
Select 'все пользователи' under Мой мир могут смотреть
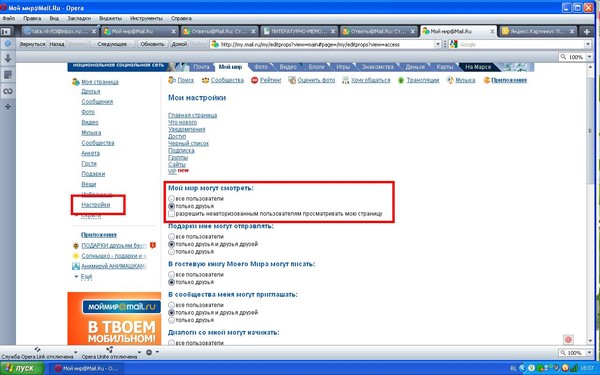tap(171, 199)
